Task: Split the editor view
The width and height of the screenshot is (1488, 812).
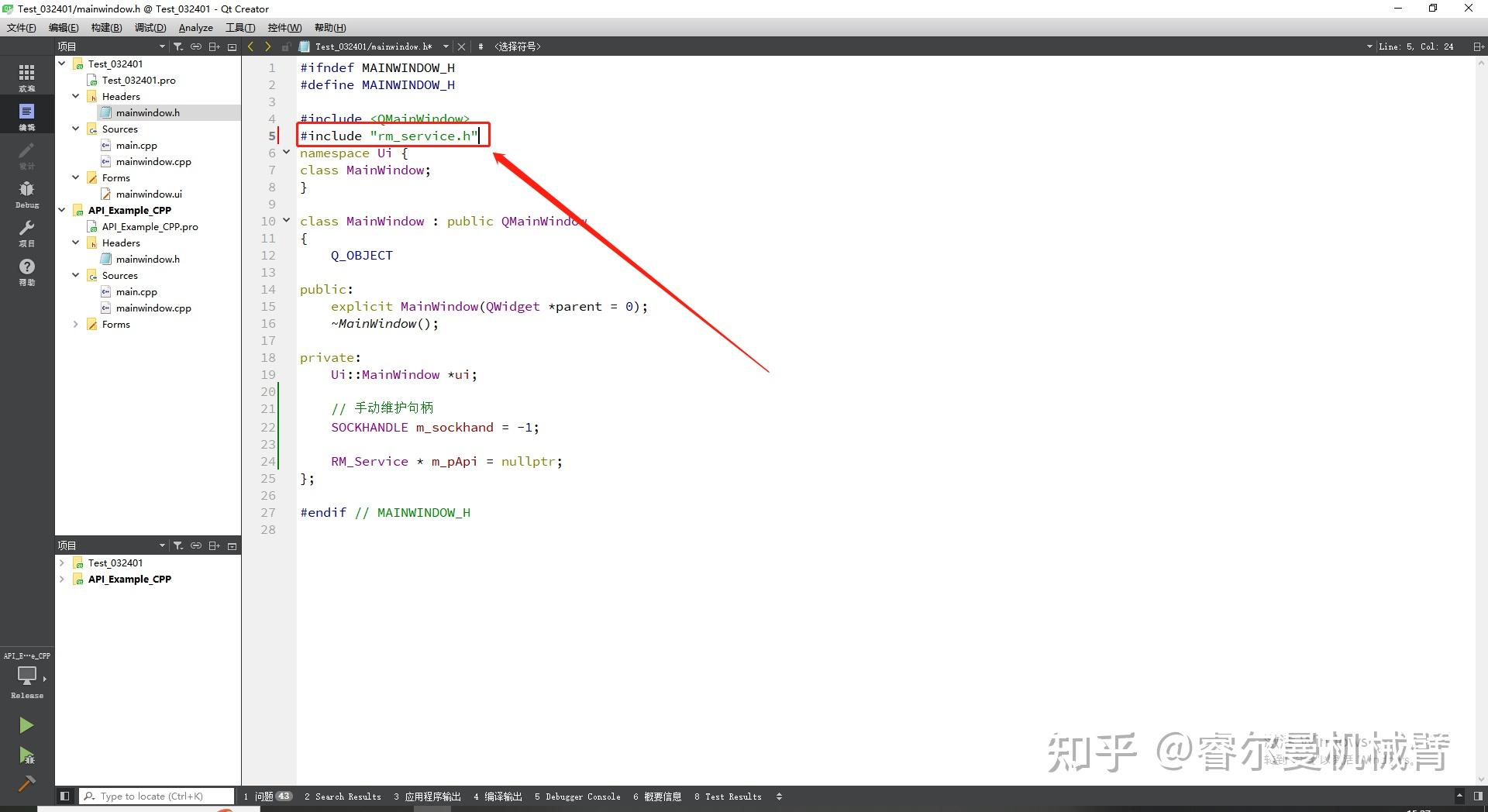Action: click(1478, 46)
